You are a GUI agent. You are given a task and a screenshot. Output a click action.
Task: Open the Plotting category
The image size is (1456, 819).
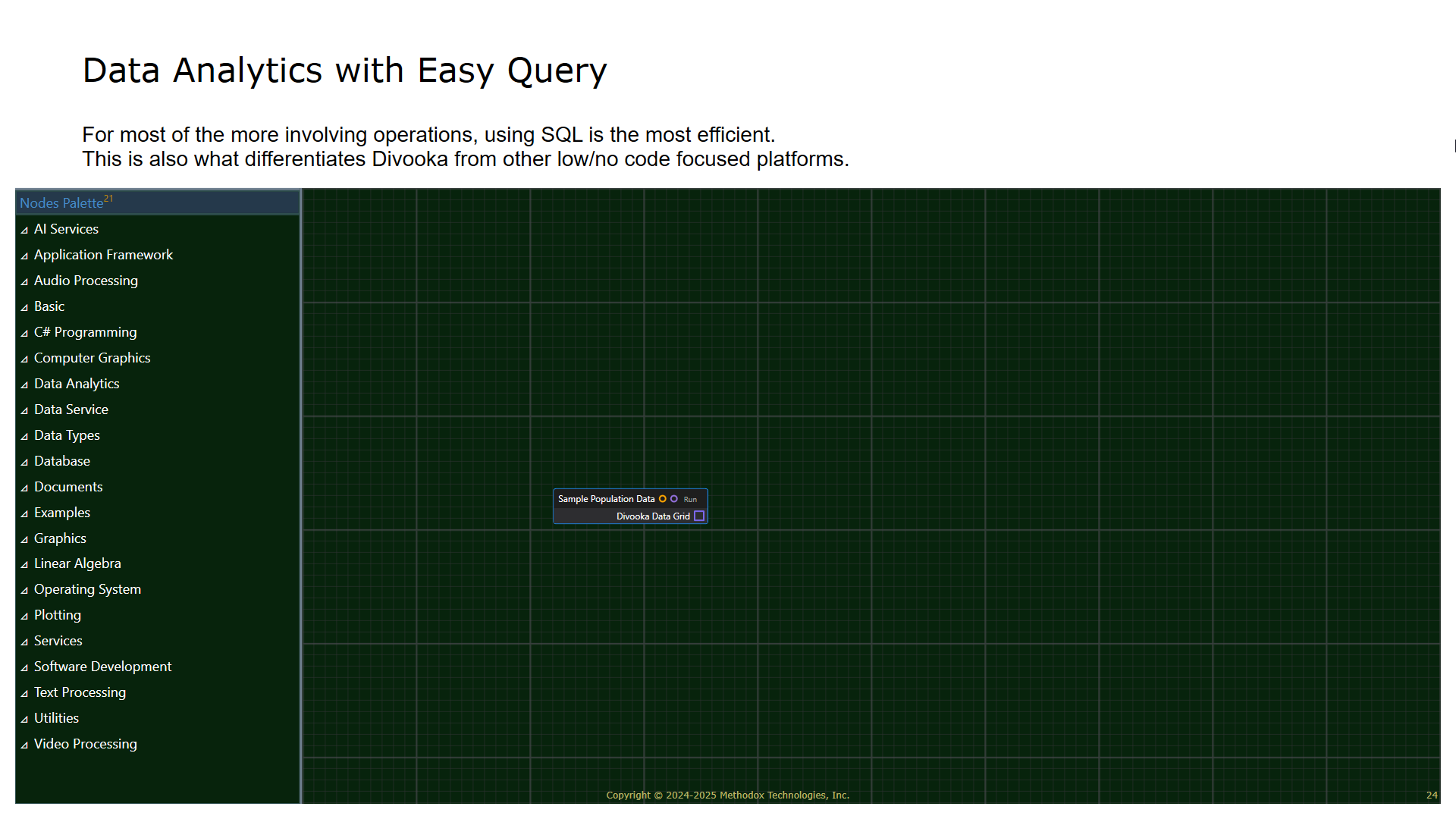point(58,615)
